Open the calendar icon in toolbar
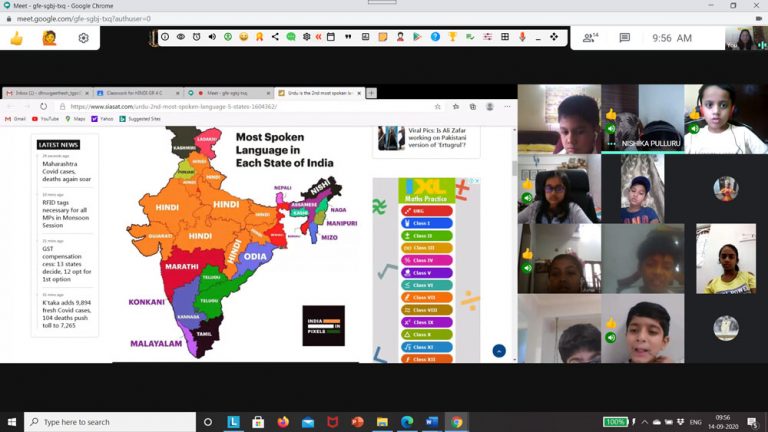 coord(331,37)
